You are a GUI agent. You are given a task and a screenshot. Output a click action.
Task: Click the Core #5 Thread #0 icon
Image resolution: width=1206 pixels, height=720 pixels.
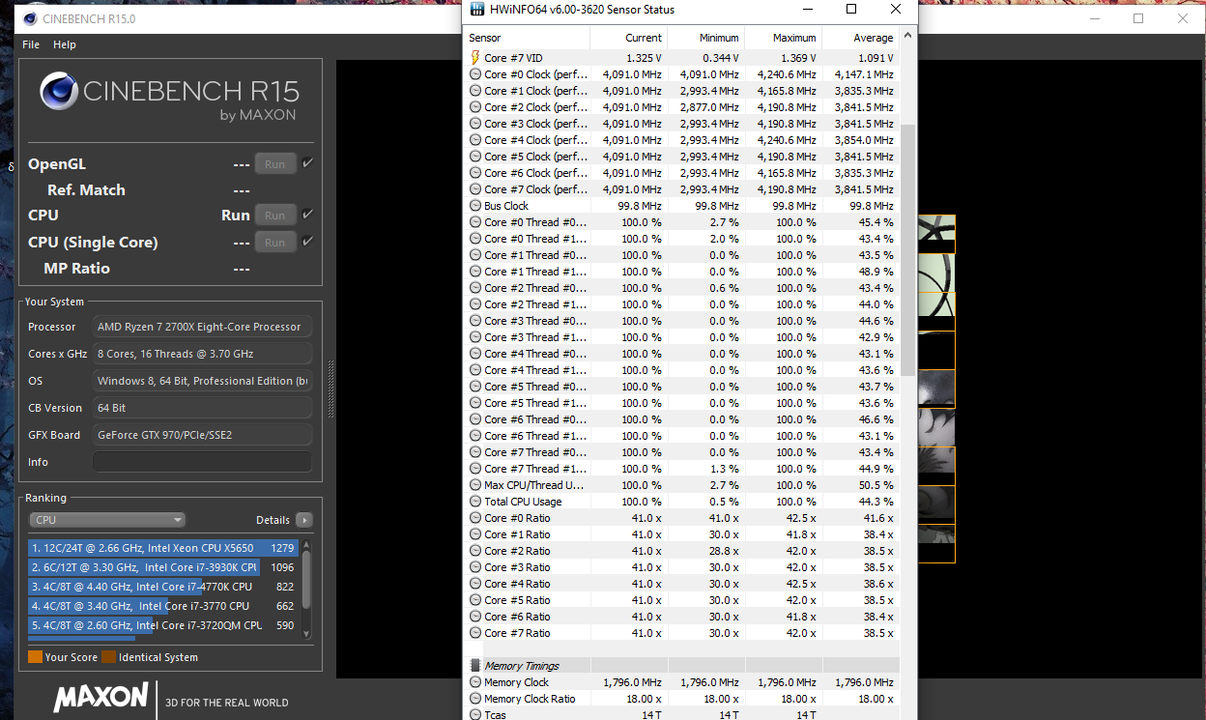(475, 386)
